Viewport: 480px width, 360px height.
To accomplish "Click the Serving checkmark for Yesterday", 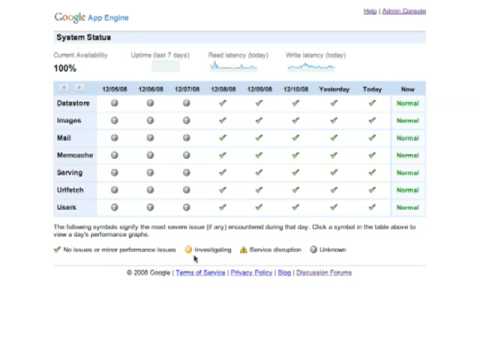I will [334, 172].
